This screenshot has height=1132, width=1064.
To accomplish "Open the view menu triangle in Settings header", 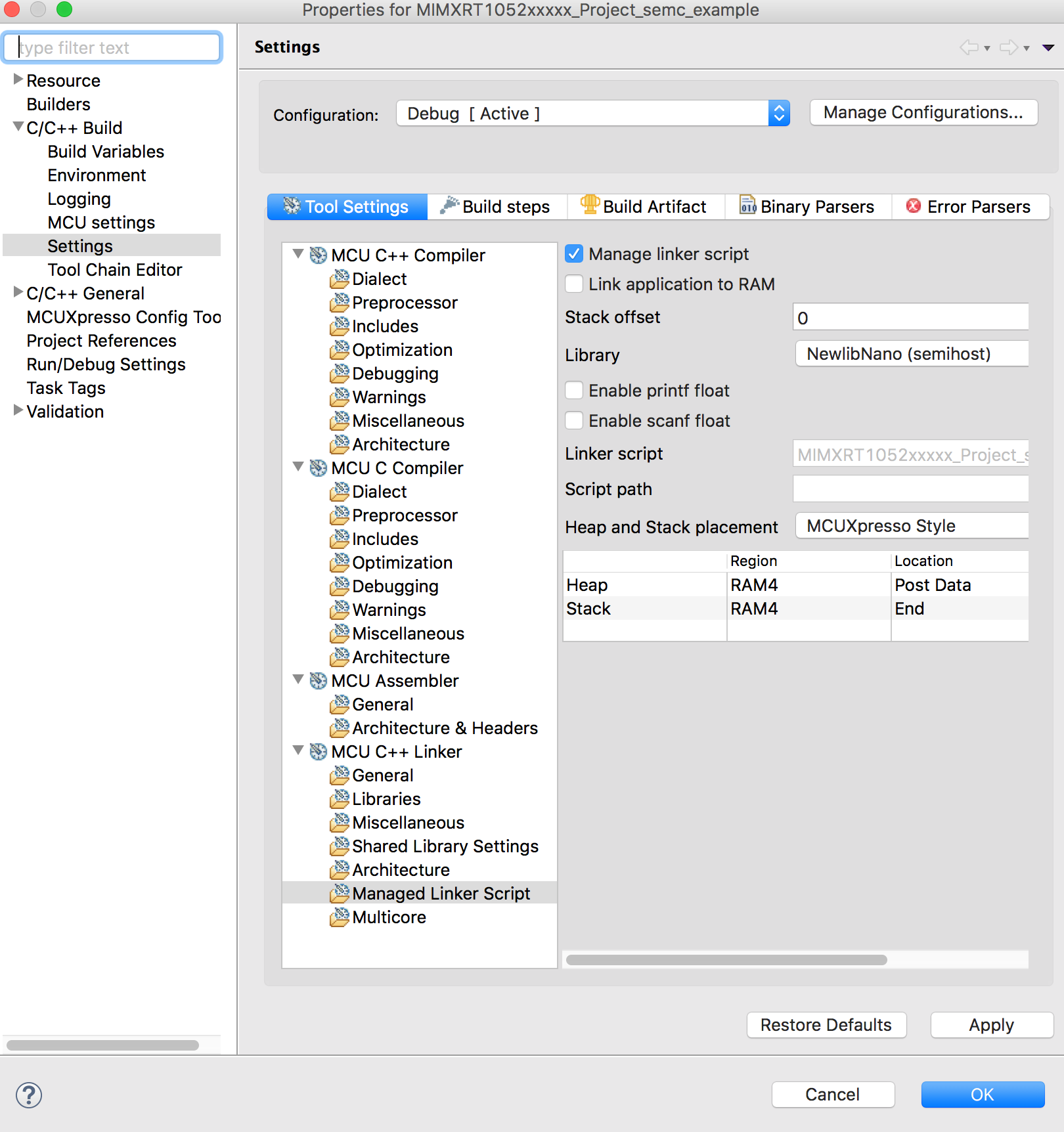I will coord(1048,47).
